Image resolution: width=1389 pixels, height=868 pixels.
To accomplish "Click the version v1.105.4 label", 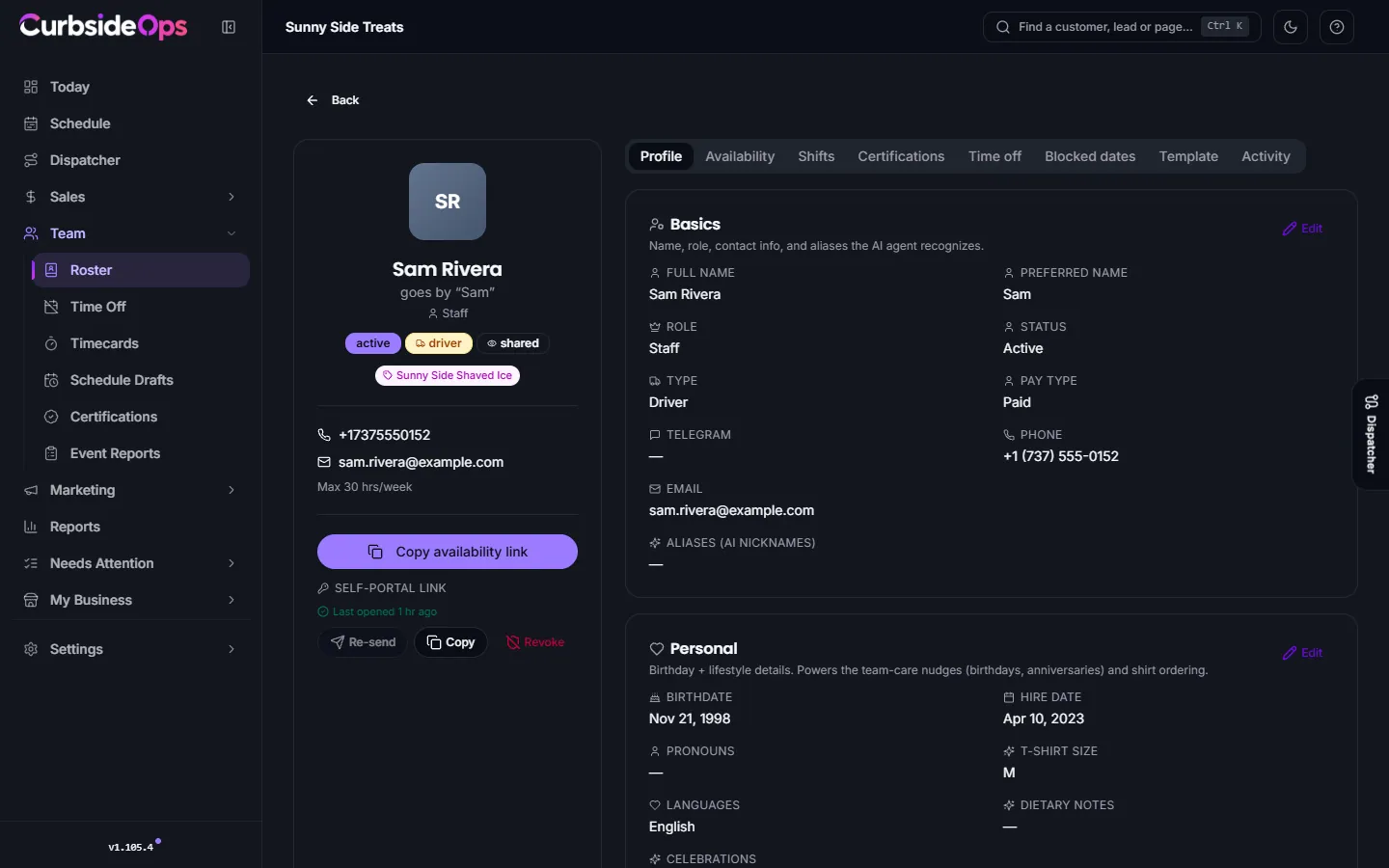I will (131, 847).
